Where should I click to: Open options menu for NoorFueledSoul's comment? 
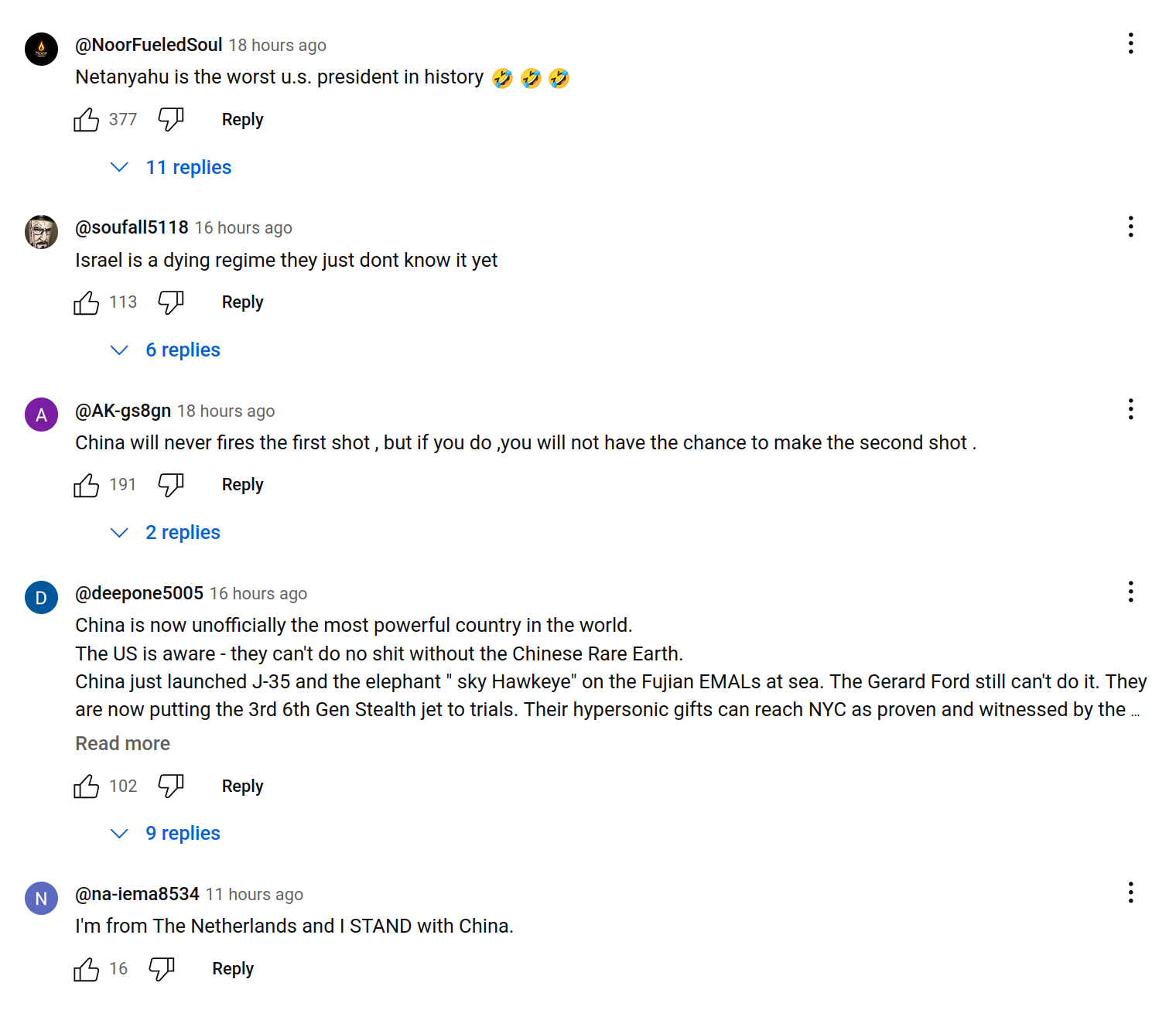pyautogui.click(x=1130, y=43)
